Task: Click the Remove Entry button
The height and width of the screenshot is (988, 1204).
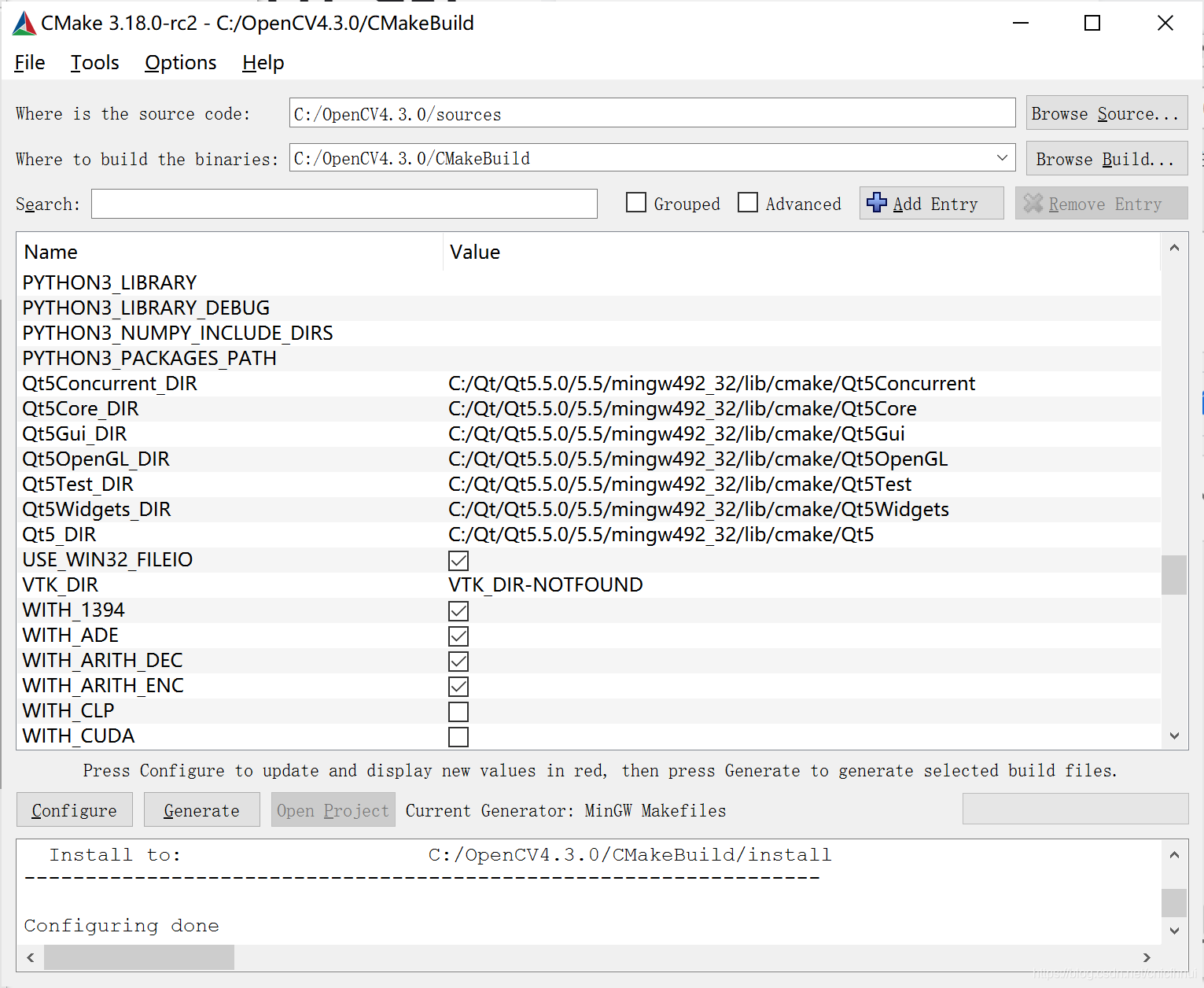Action: 1101,203
